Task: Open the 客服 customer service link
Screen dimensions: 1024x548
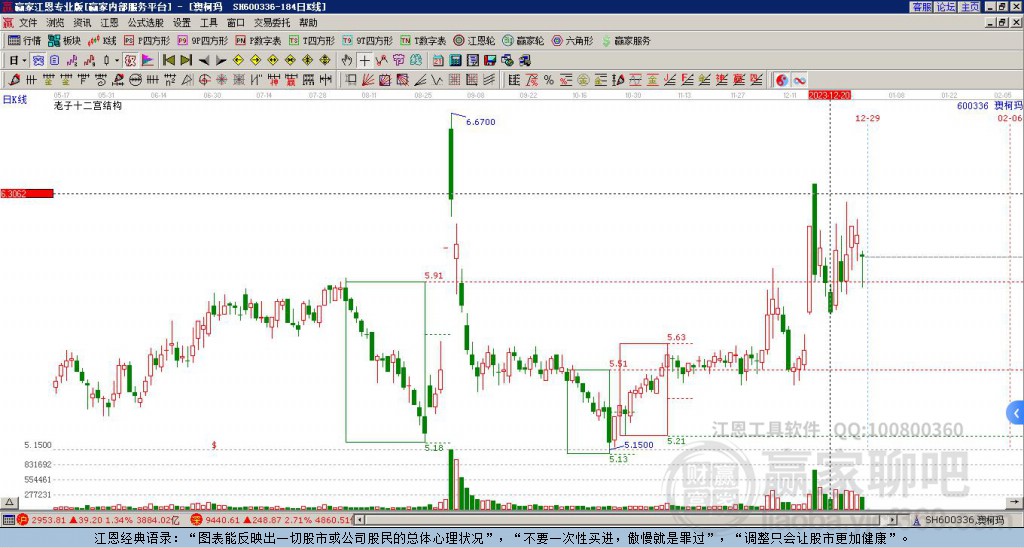Action: (921, 7)
